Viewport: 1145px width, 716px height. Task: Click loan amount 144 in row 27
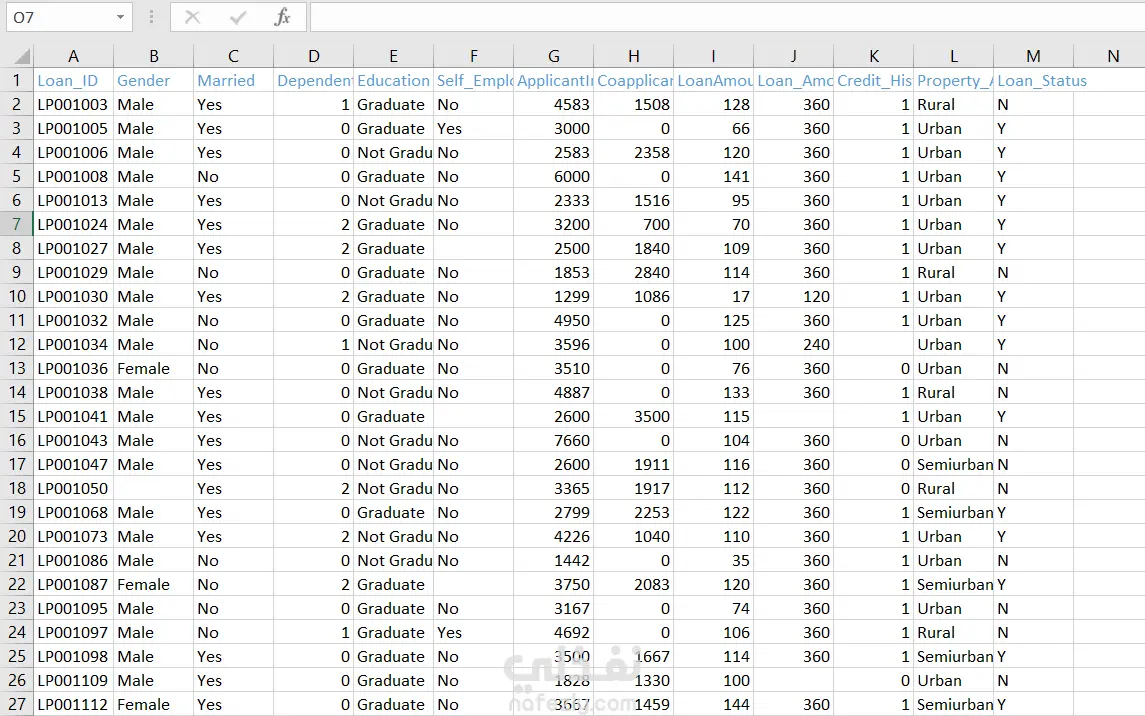pyautogui.click(x=713, y=704)
